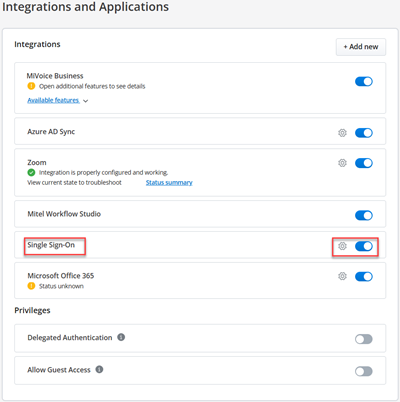Expand Available features chevron
This screenshot has height=402, width=400.
pos(86,101)
